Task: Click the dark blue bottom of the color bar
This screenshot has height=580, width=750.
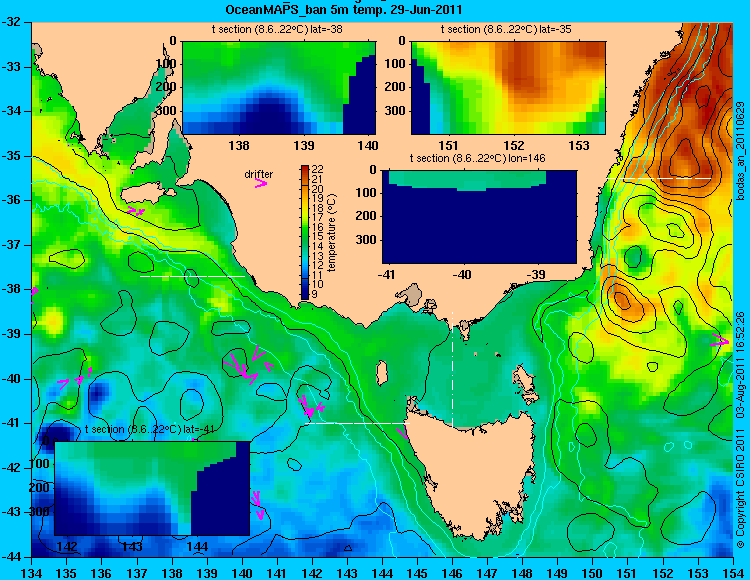Action: 305,294
